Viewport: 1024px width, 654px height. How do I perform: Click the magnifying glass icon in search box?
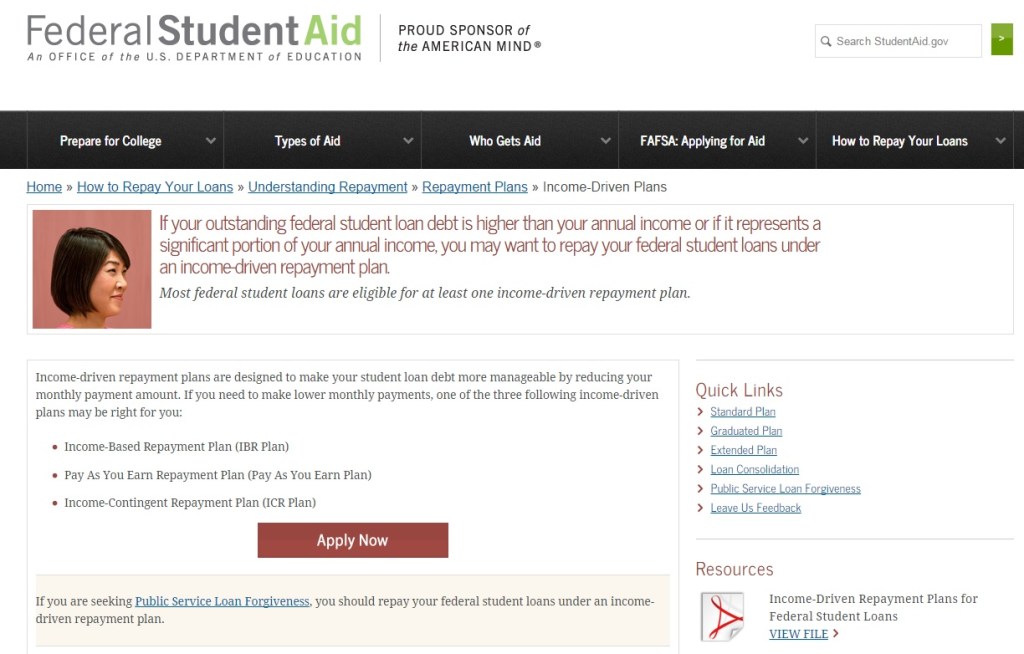click(x=825, y=41)
